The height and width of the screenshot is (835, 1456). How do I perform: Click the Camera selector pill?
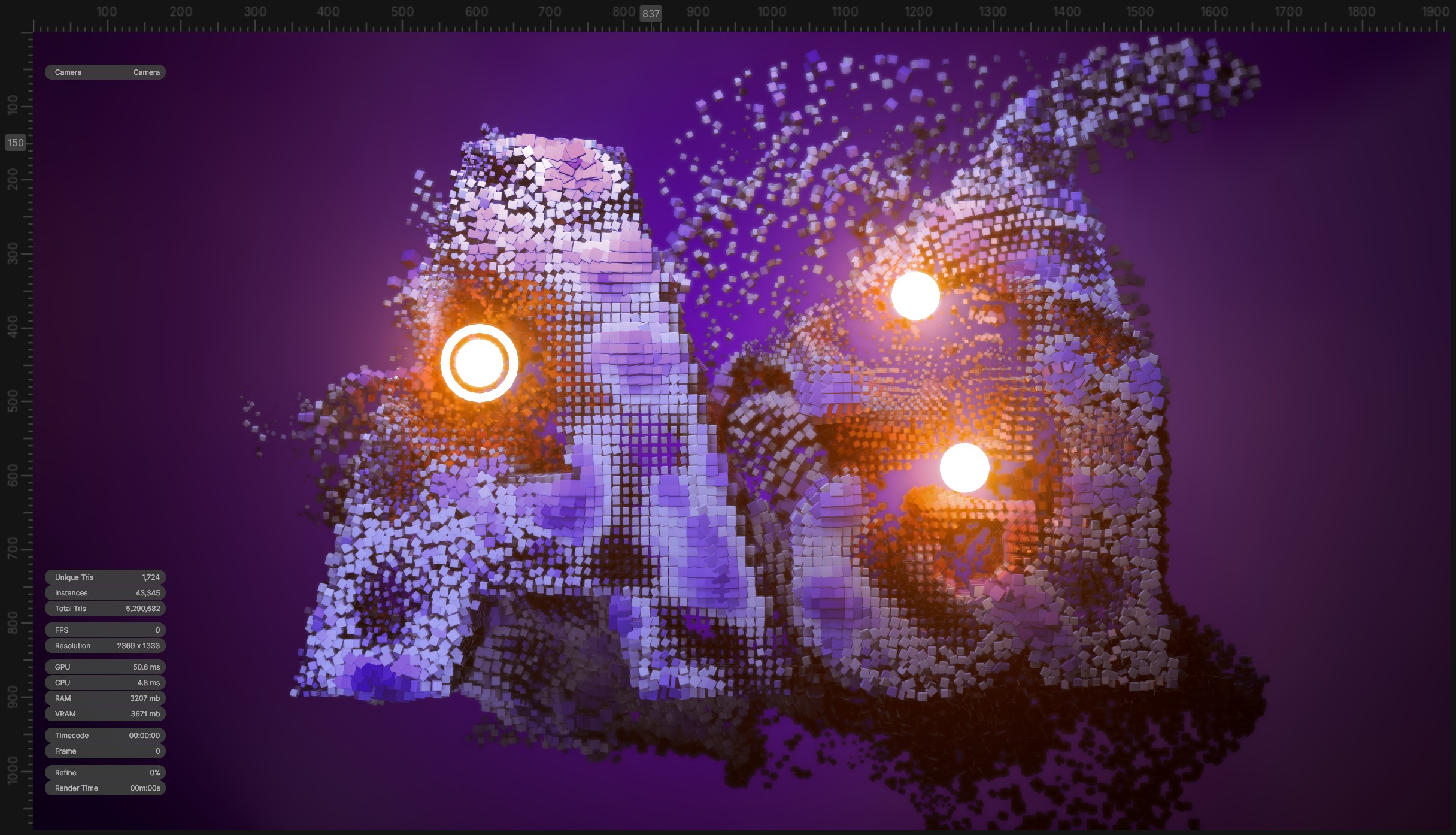(x=105, y=72)
